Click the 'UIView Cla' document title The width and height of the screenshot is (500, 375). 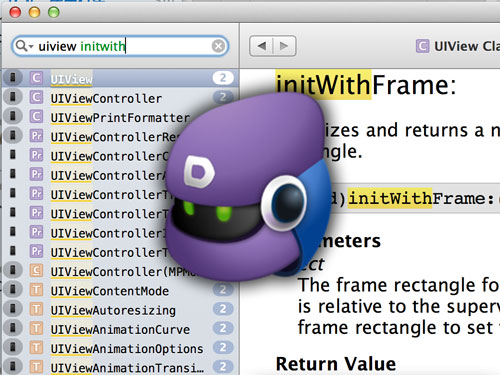467,46
